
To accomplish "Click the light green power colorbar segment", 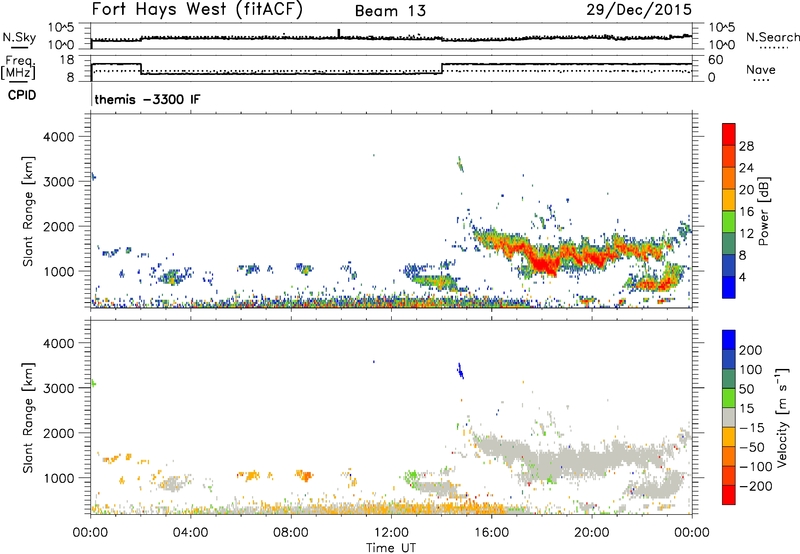I will pyautogui.click(x=729, y=222).
